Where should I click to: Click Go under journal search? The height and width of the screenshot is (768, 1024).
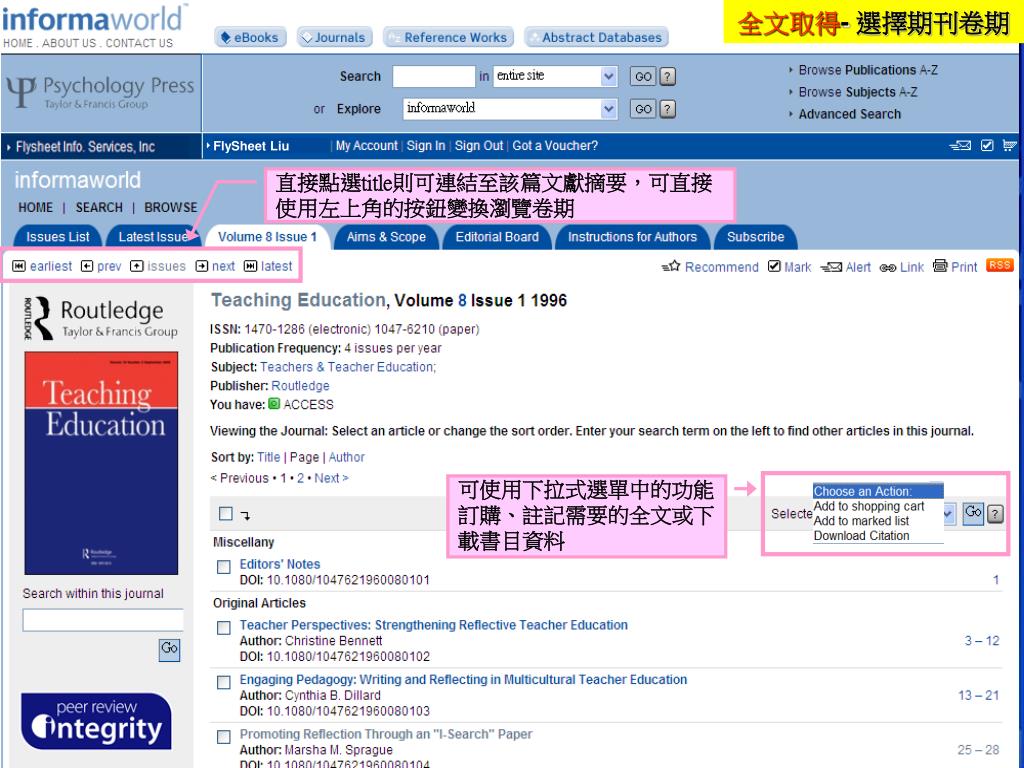(169, 649)
